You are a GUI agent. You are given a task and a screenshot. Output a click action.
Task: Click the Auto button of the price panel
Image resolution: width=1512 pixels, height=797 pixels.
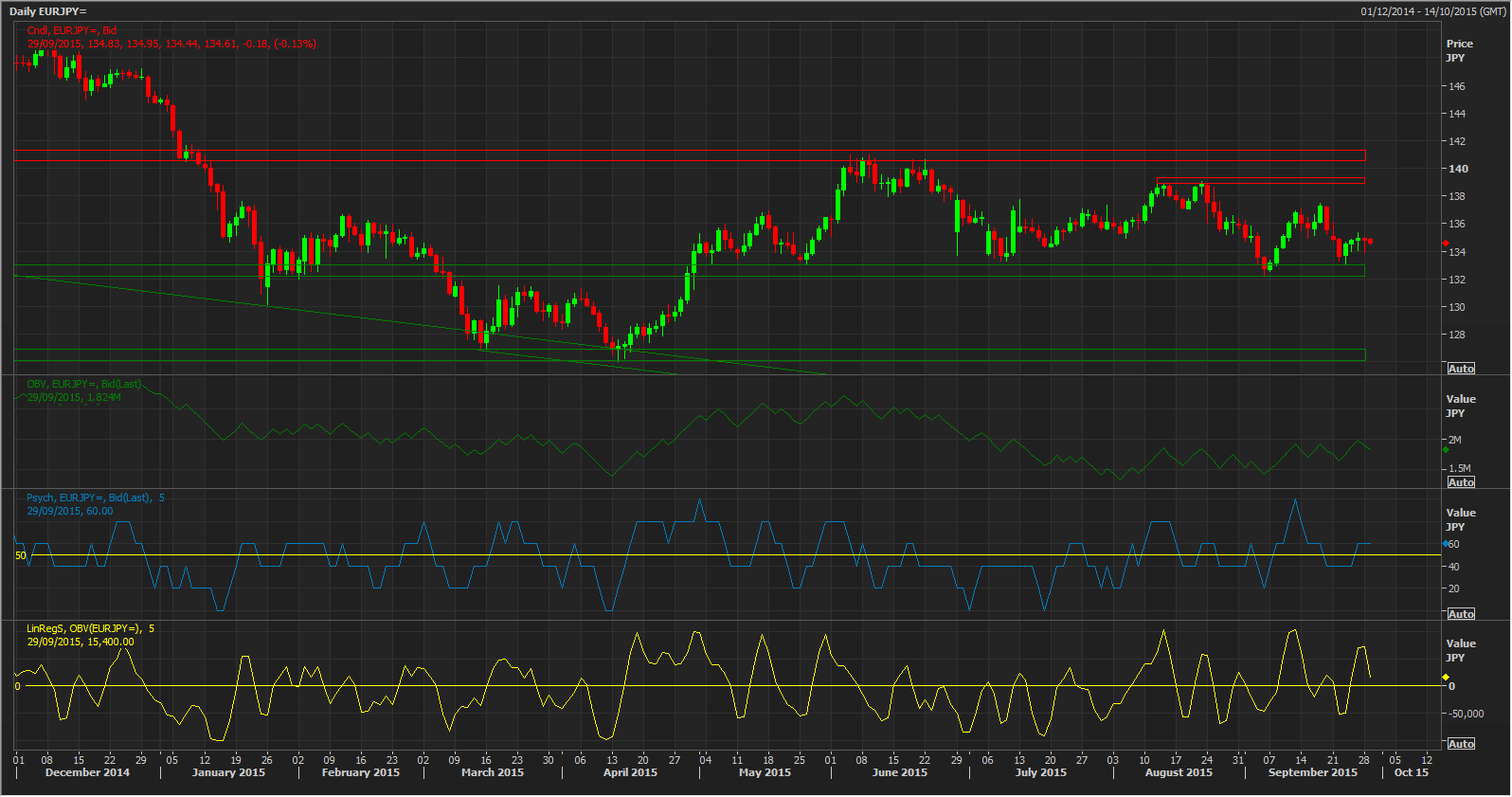coord(1461,369)
